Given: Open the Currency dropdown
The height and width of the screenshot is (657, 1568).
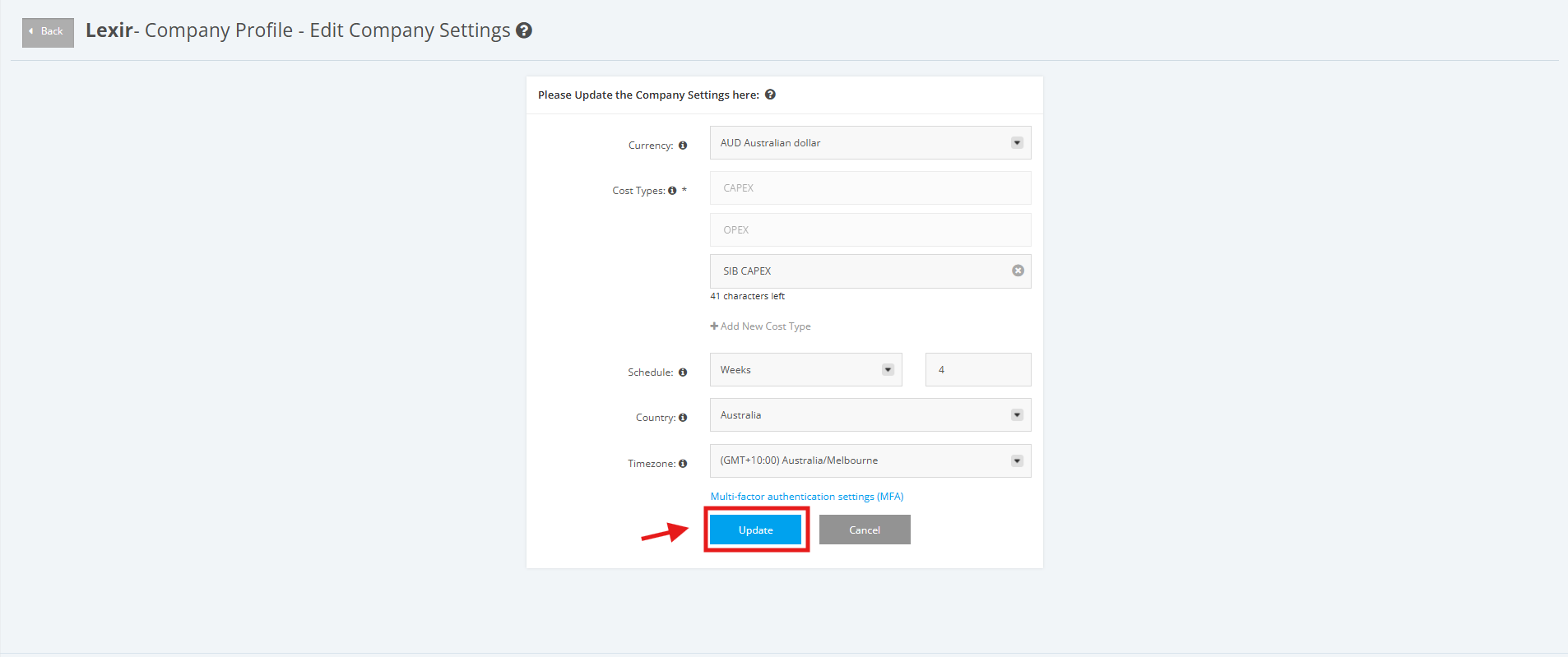Looking at the screenshot, I should click(x=870, y=143).
